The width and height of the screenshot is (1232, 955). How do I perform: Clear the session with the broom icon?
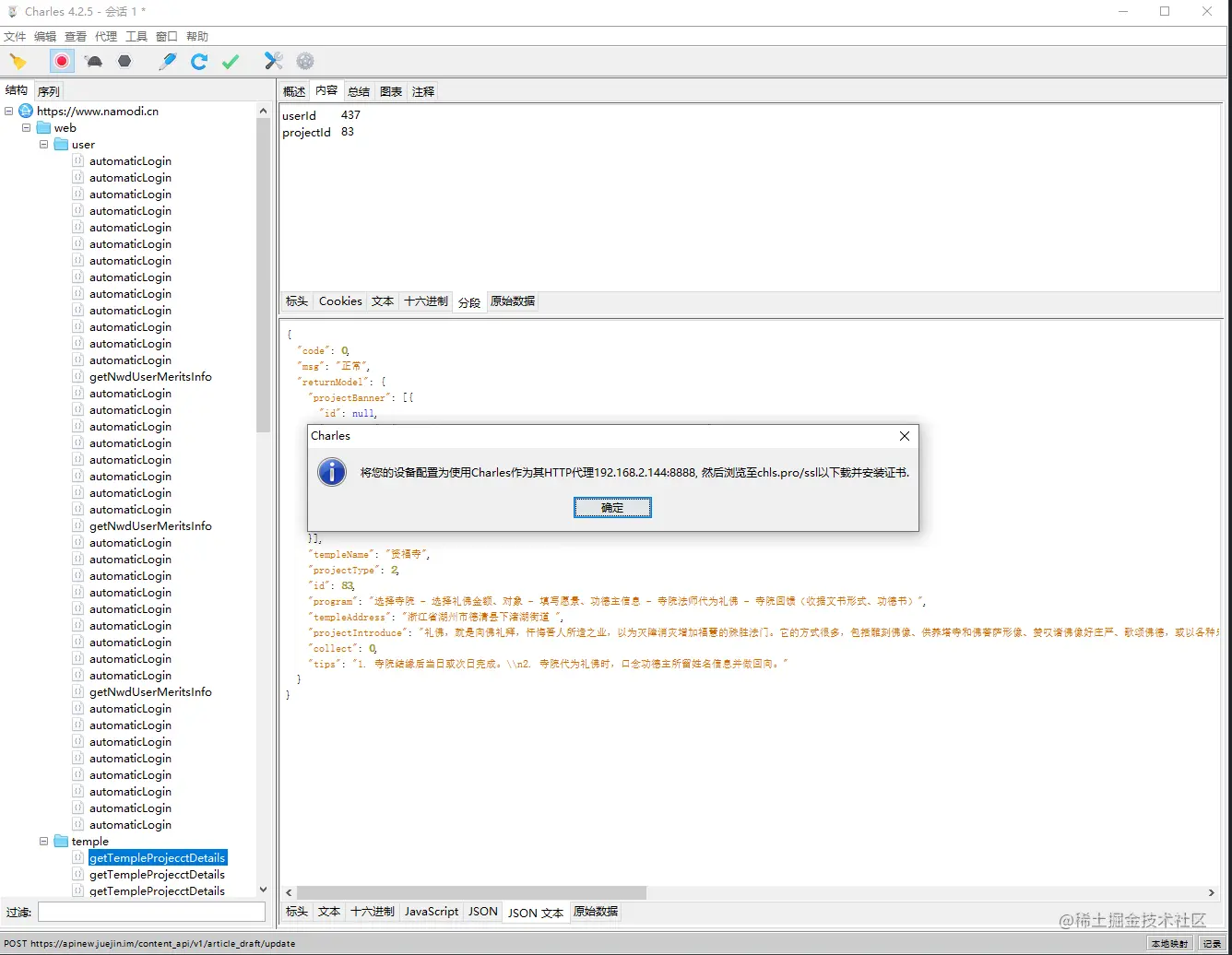click(18, 62)
